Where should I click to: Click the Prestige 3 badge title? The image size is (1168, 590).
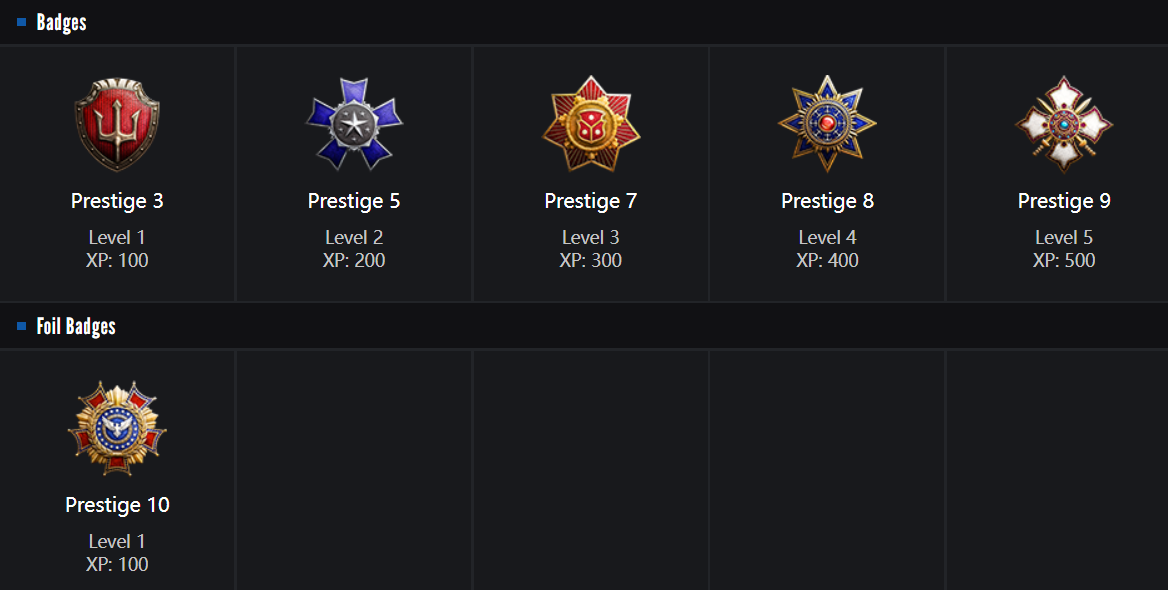pyautogui.click(x=117, y=201)
